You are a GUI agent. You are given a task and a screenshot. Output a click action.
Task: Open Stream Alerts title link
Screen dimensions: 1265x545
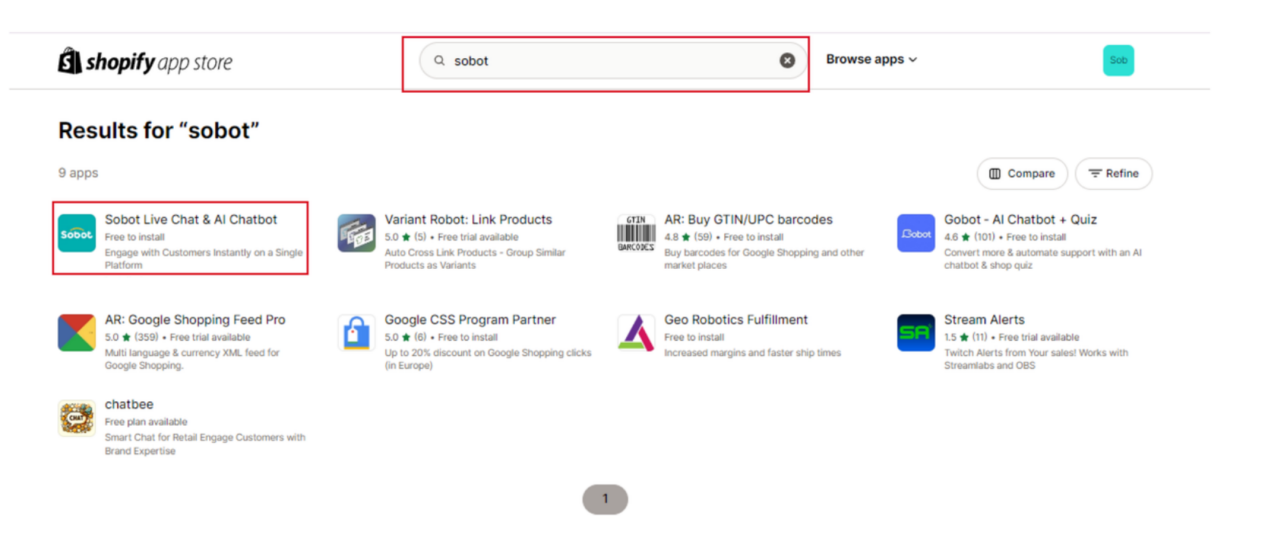click(x=984, y=320)
